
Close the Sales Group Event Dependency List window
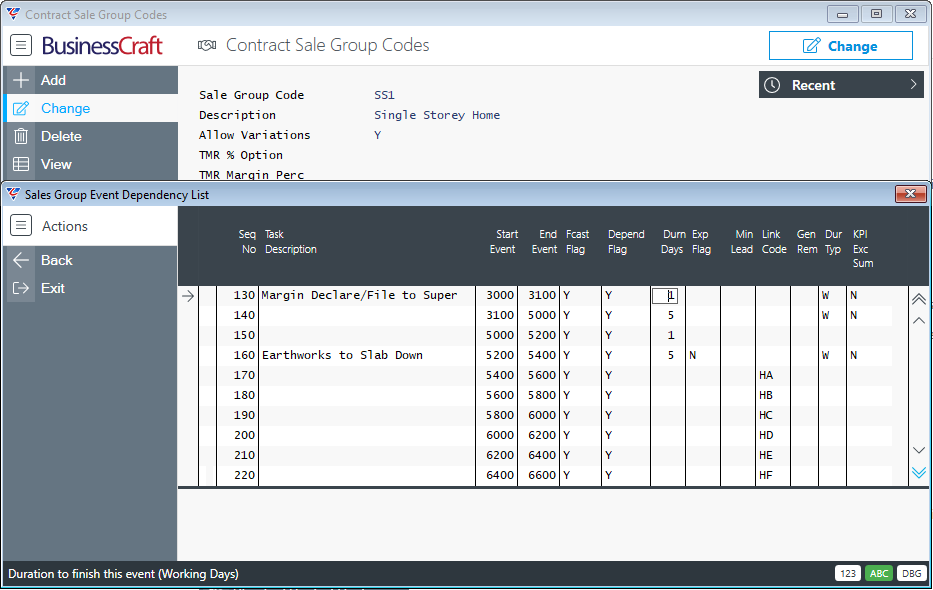[910, 194]
